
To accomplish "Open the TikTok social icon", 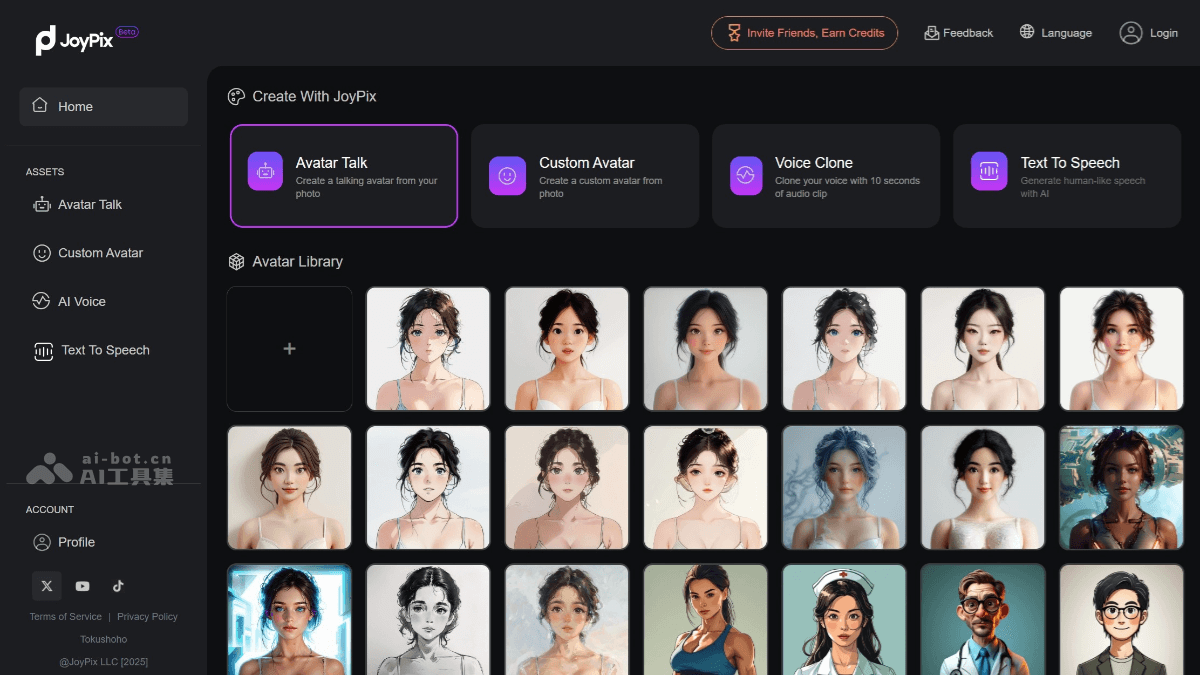I will tap(118, 586).
